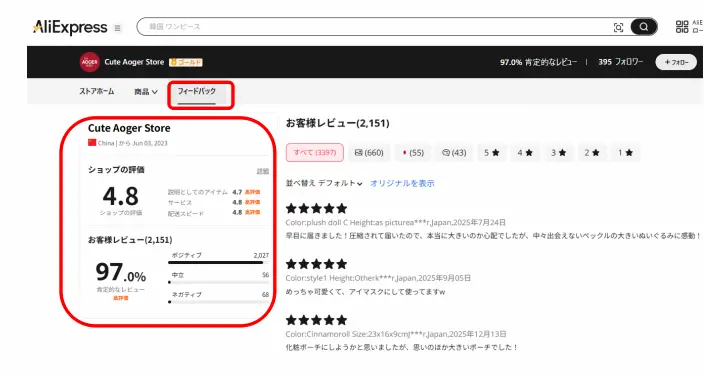The width and height of the screenshot is (705, 375).
Task: Follow the store with +フォロー button
Action: [676, 62]
